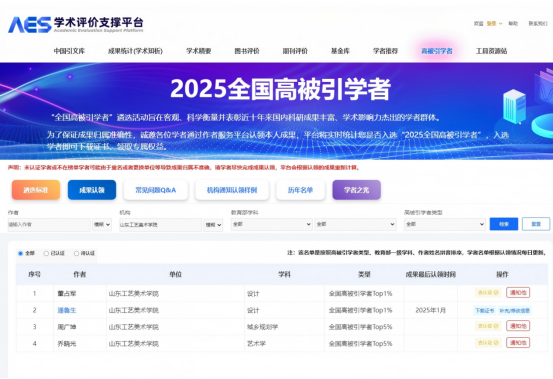Click the 单位 column header
Viewport: 553px width, 379px height.
coord(175,274)
